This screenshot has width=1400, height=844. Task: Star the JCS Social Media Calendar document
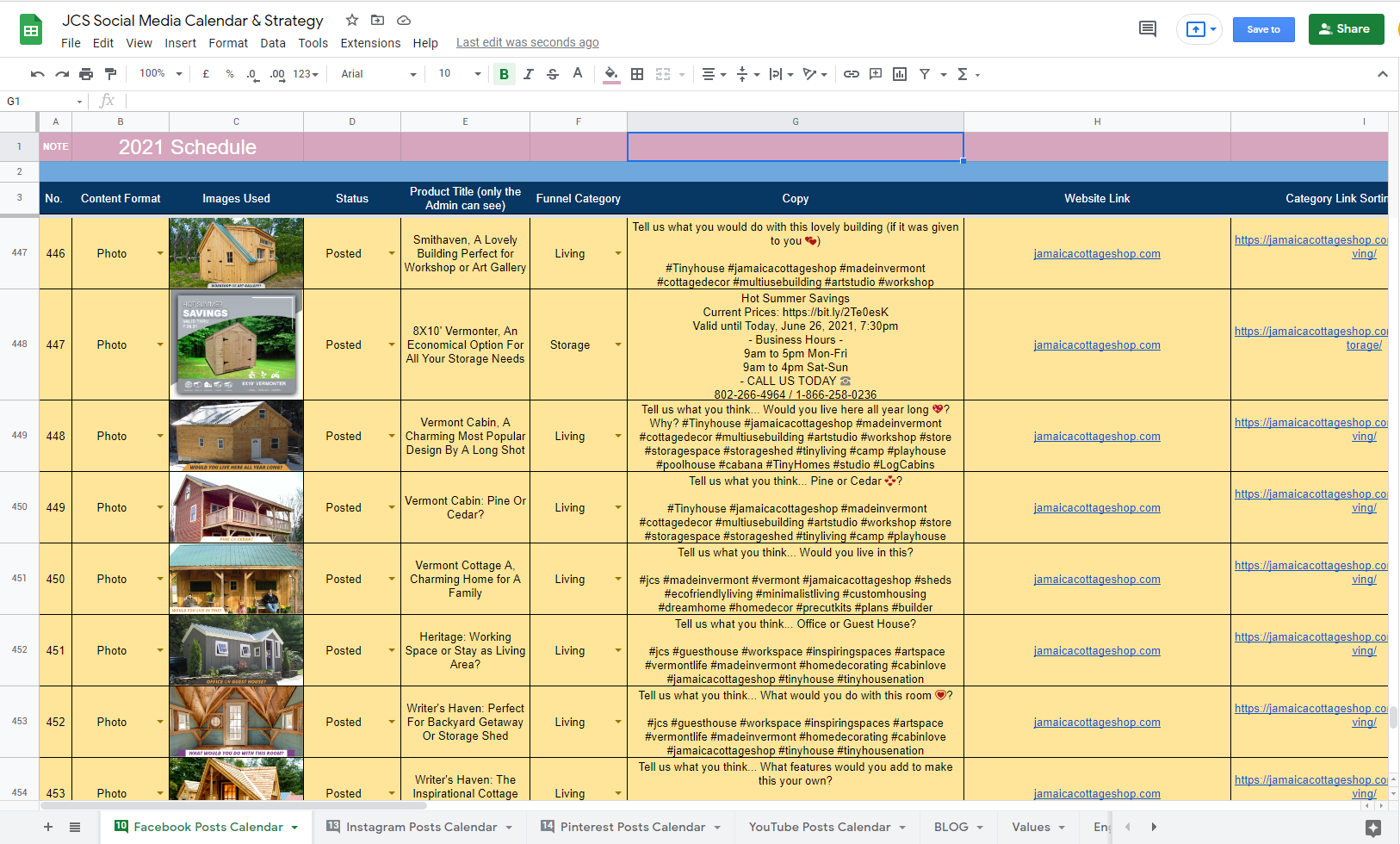click(351, 20)
